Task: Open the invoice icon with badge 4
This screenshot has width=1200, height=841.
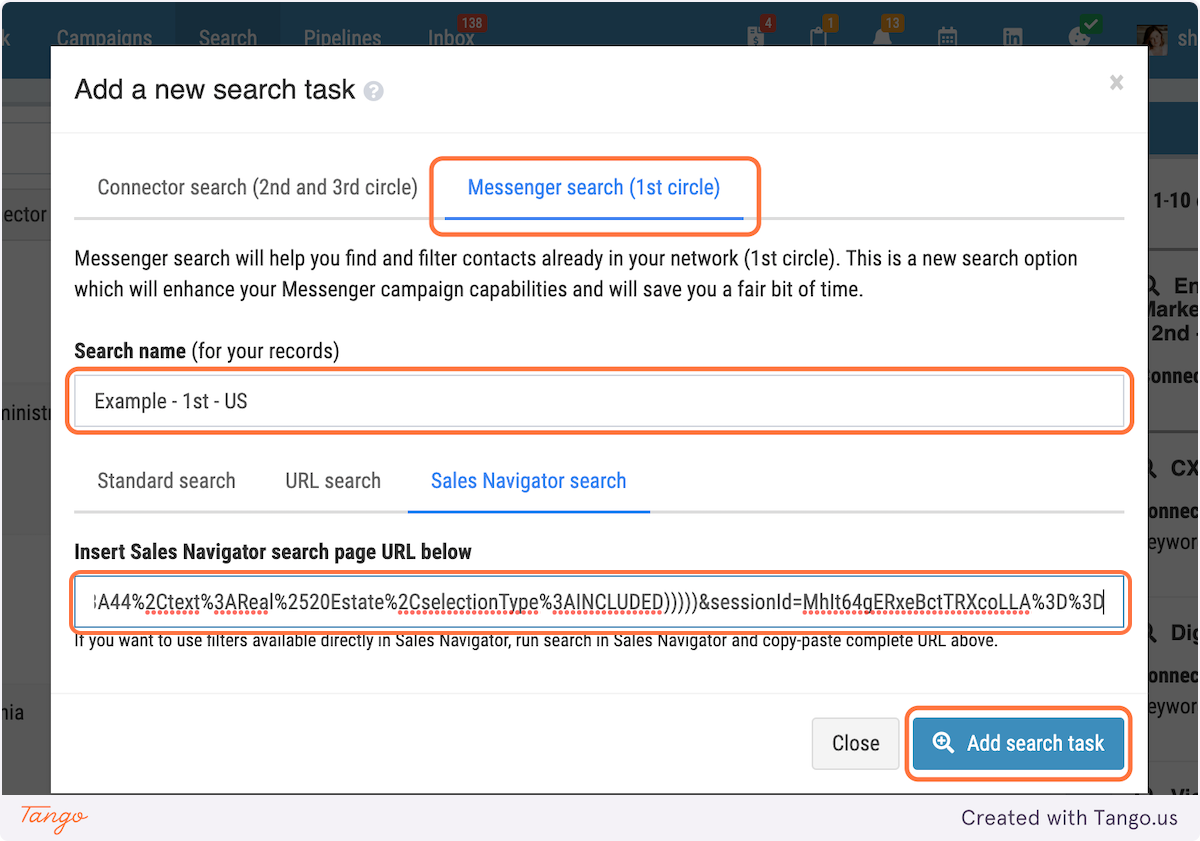Action: pyautogui.click(x=757, y=36)
